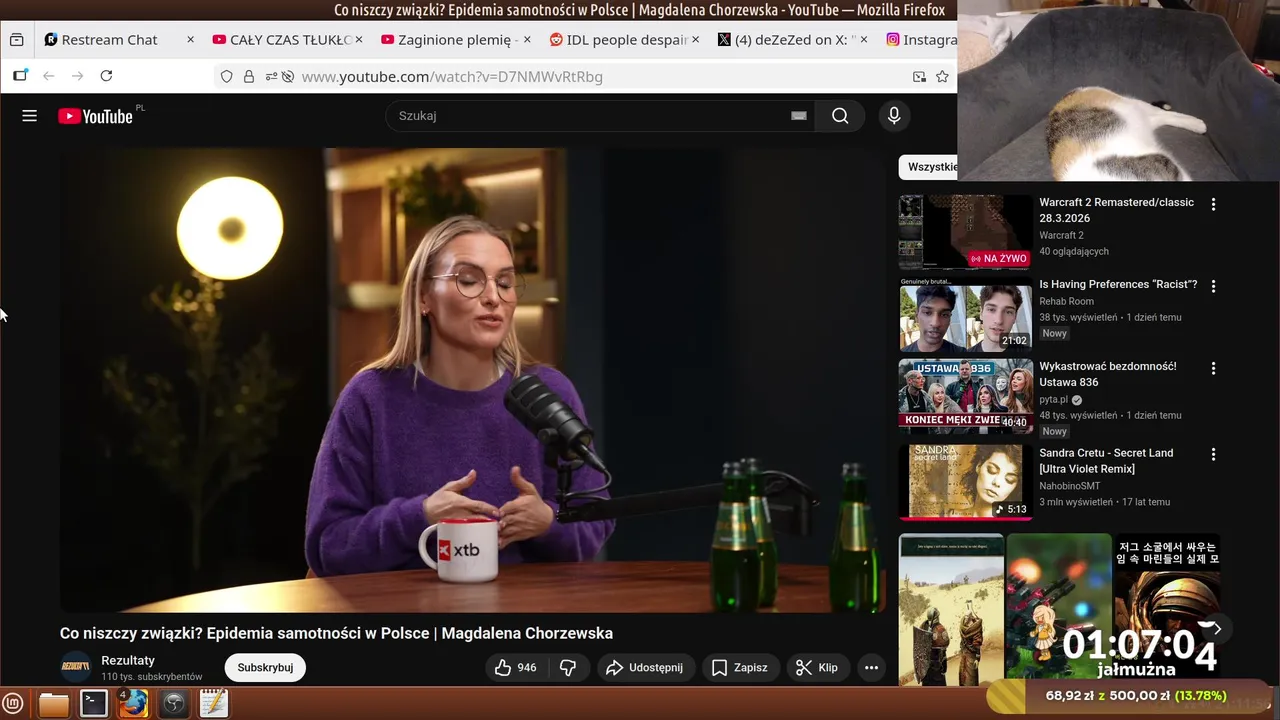Share the video via Udostępnij

click(644, 668)
